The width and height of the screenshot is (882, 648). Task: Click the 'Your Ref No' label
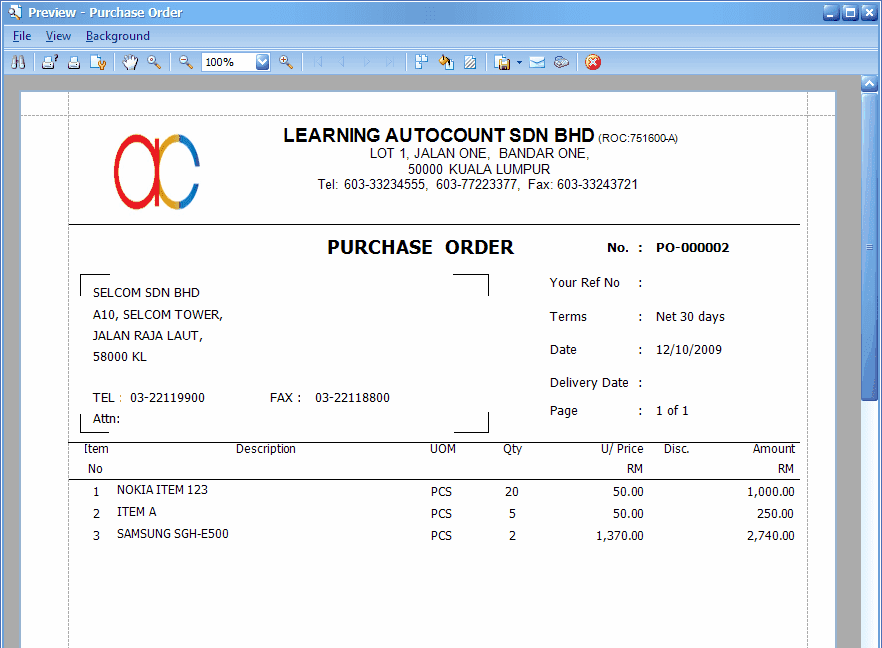(584, 283)
